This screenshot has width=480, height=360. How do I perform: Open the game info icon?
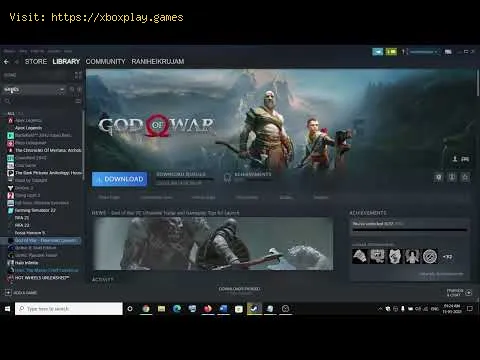click(x=452, y=177)
